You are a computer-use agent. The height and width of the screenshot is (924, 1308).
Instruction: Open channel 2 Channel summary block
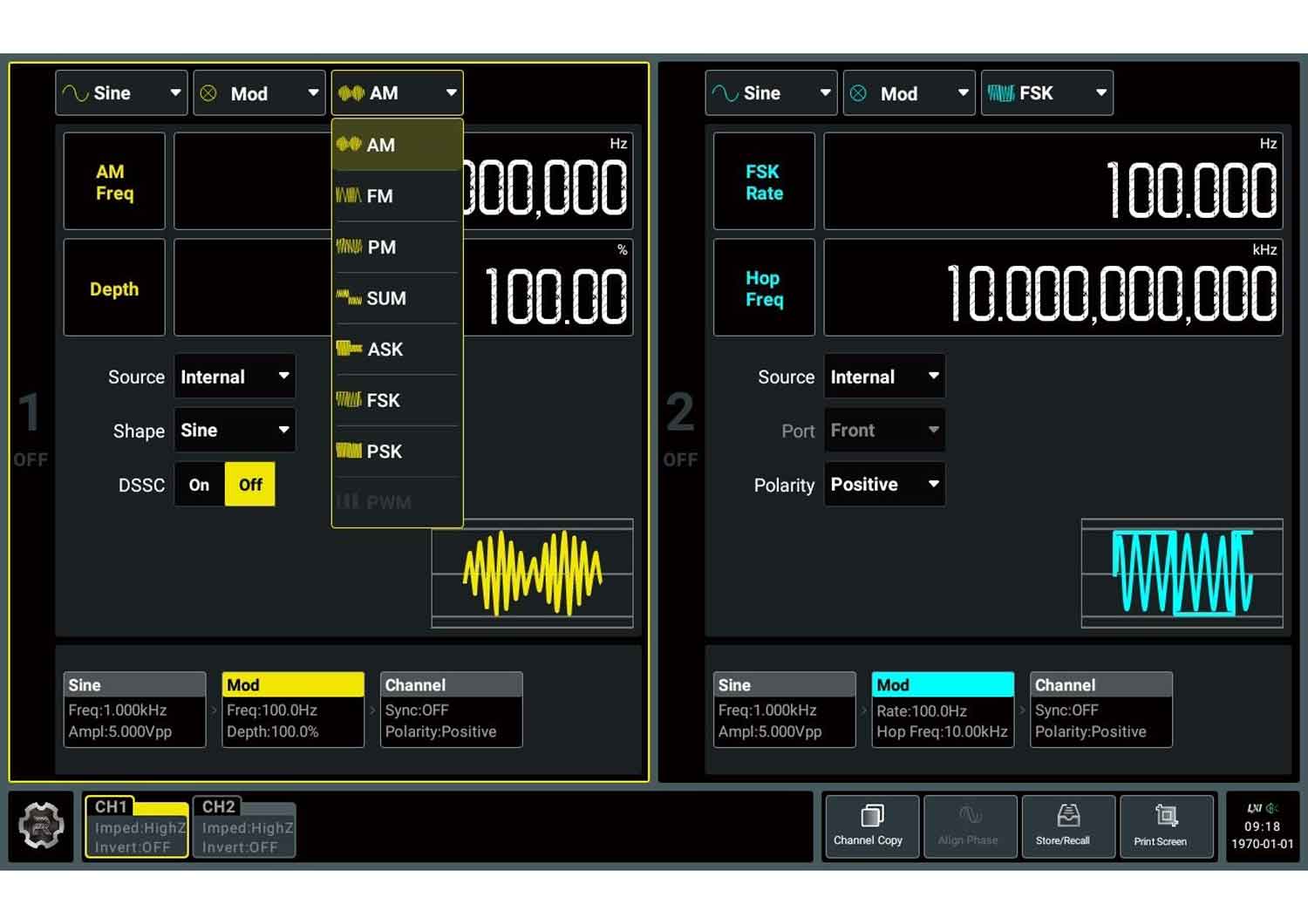pos(1101,709)
